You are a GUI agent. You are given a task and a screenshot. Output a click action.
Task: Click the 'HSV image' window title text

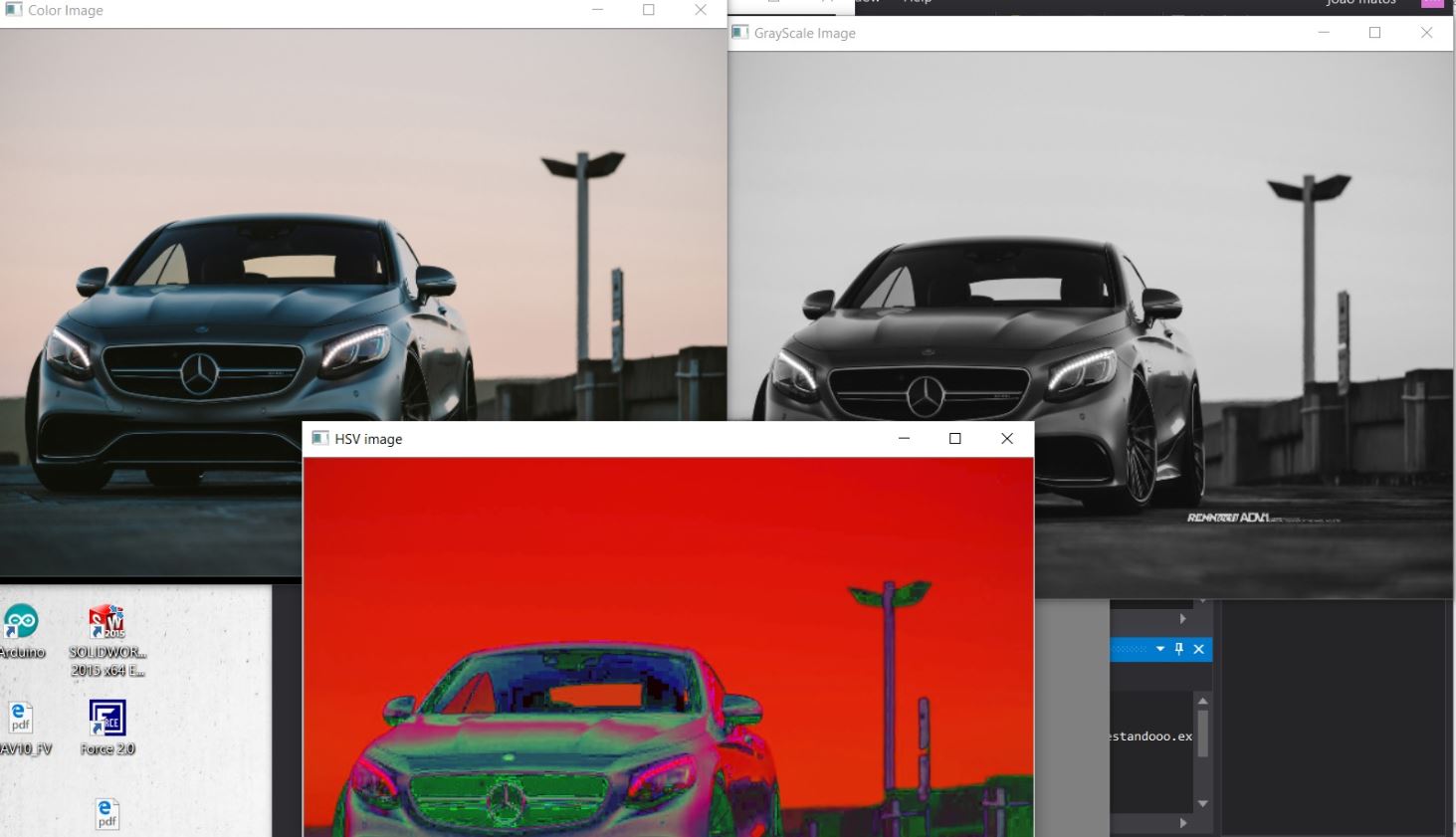coord(368,439)
